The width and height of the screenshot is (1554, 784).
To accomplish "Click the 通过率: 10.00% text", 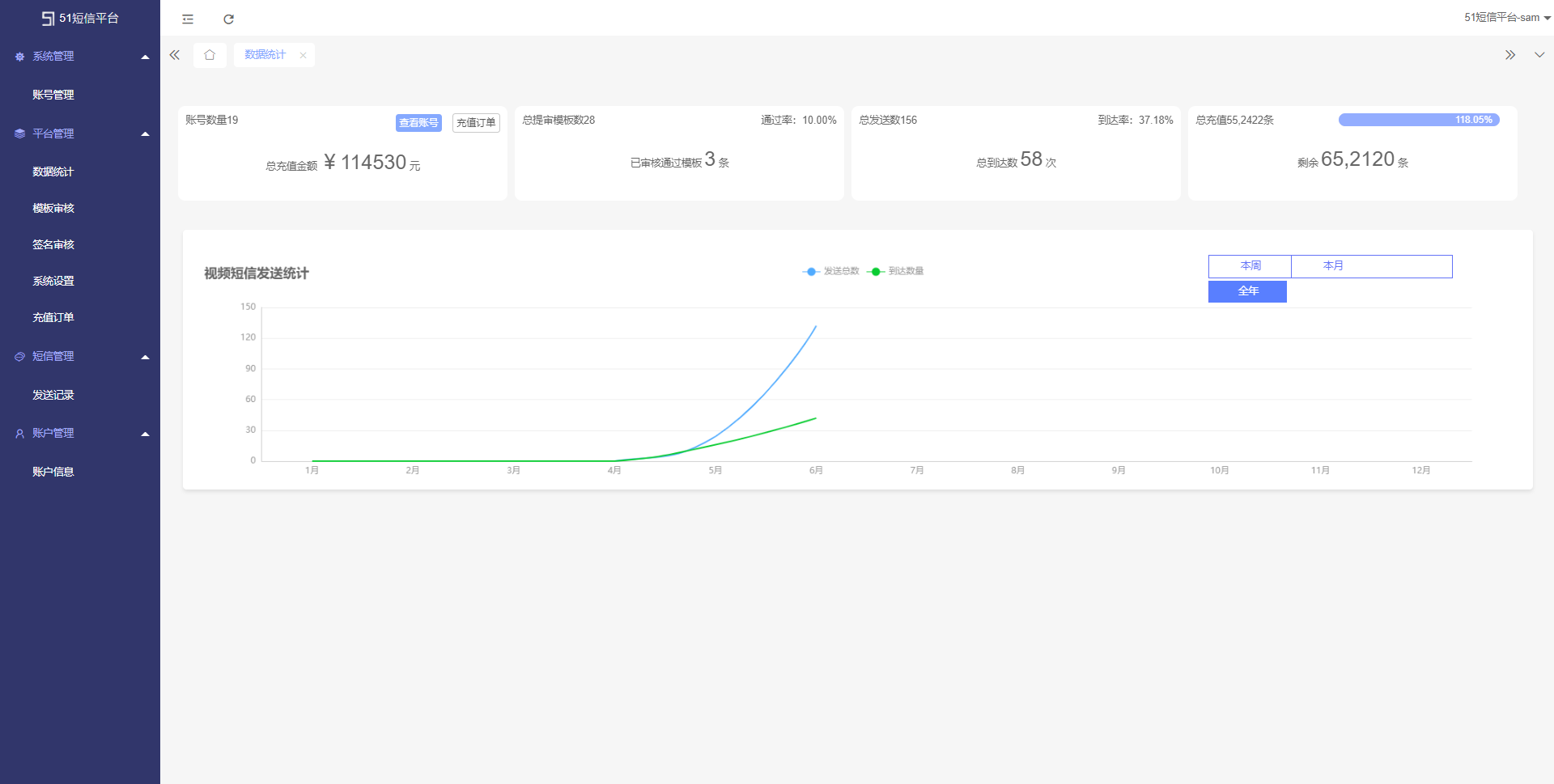I will pos(799,120).
